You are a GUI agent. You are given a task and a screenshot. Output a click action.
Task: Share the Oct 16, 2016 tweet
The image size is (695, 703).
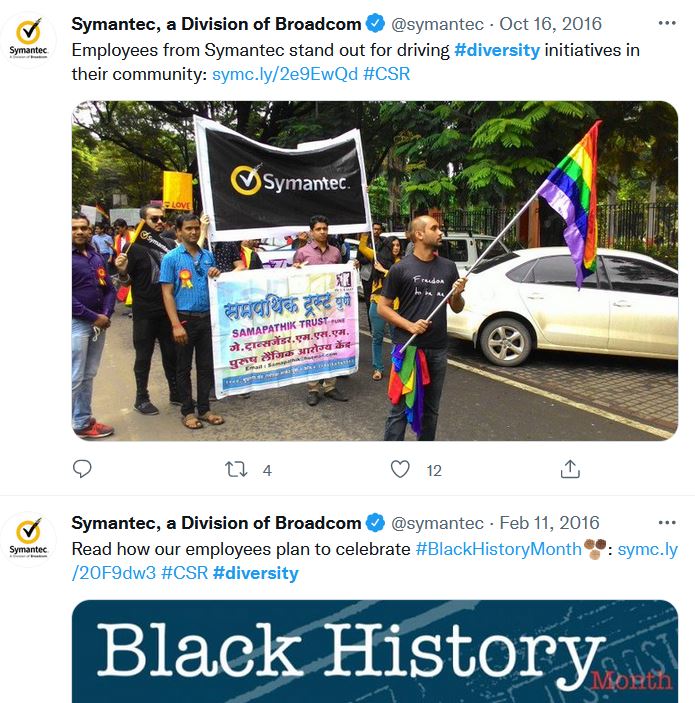(570, 469)
